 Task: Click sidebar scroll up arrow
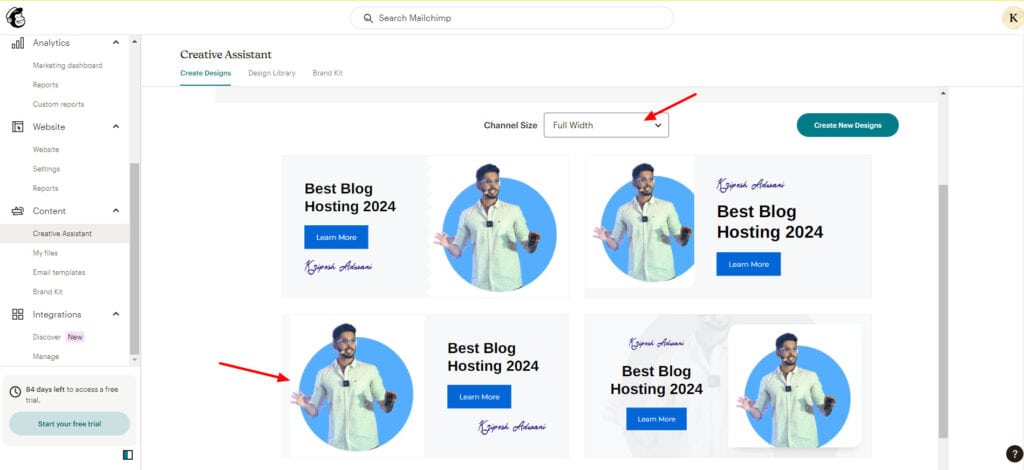click(135, 42)
